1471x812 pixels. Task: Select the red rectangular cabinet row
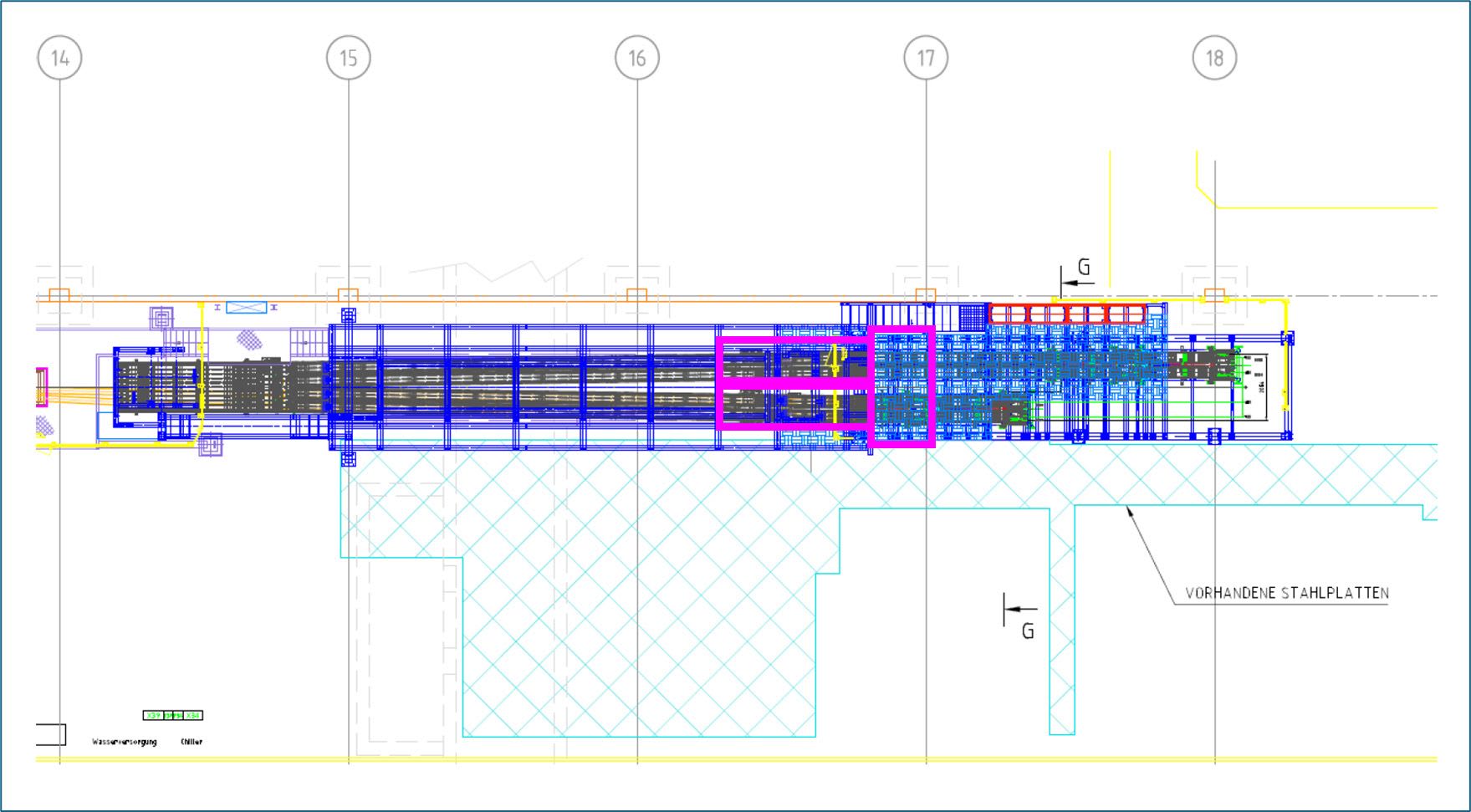[x=1067, y=314]
